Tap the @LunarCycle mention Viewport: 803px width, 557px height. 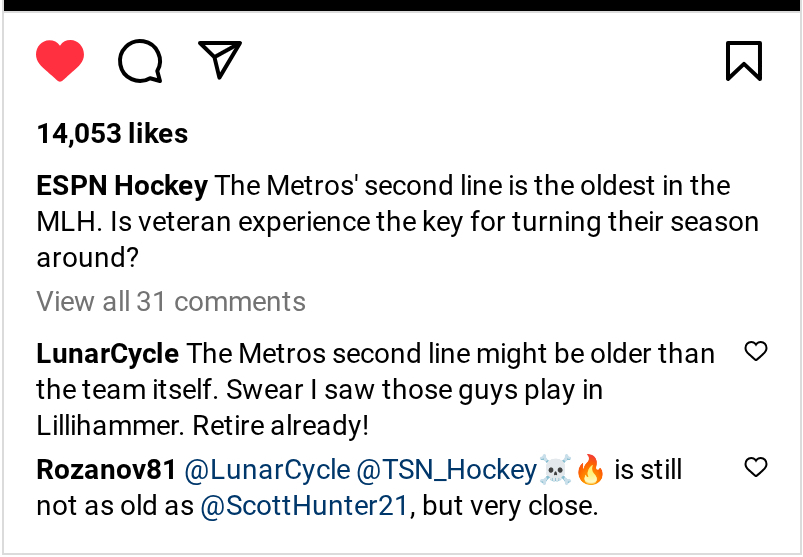tap(267, 470)
